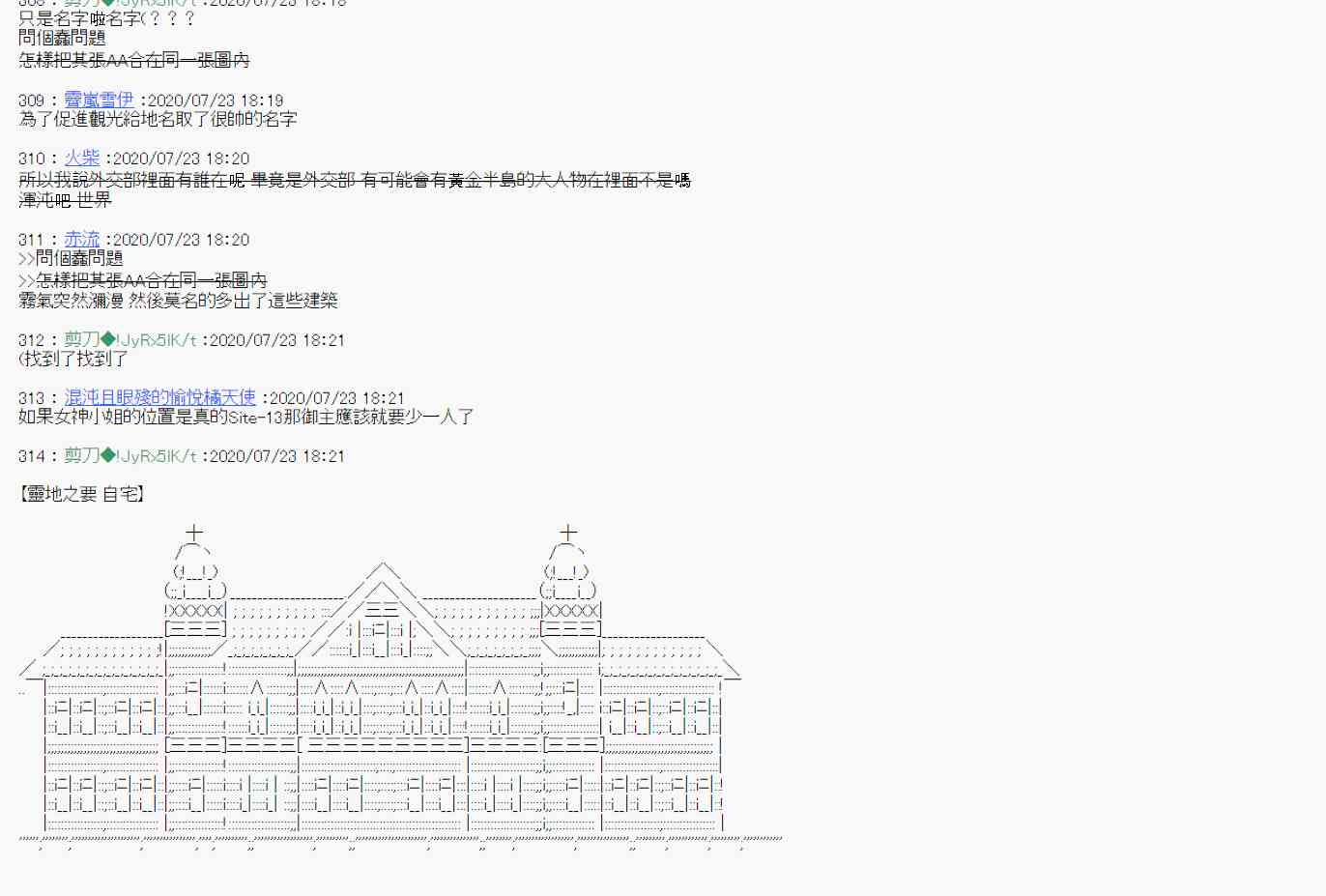Select post number 310
The height and width of the screenshot is (896, 1326).
[x=31, y=159]
